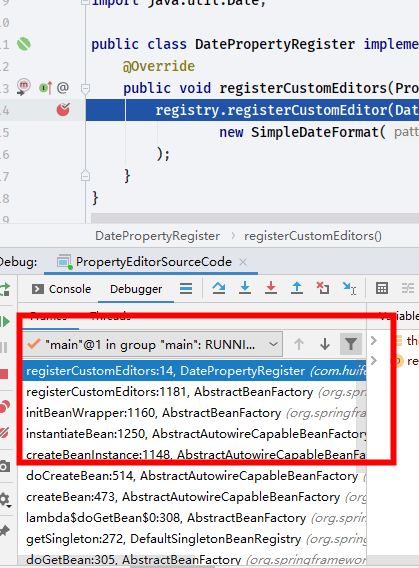Click the Step Into blue arrow icon
Screen dimensions: 419x568
245,288
